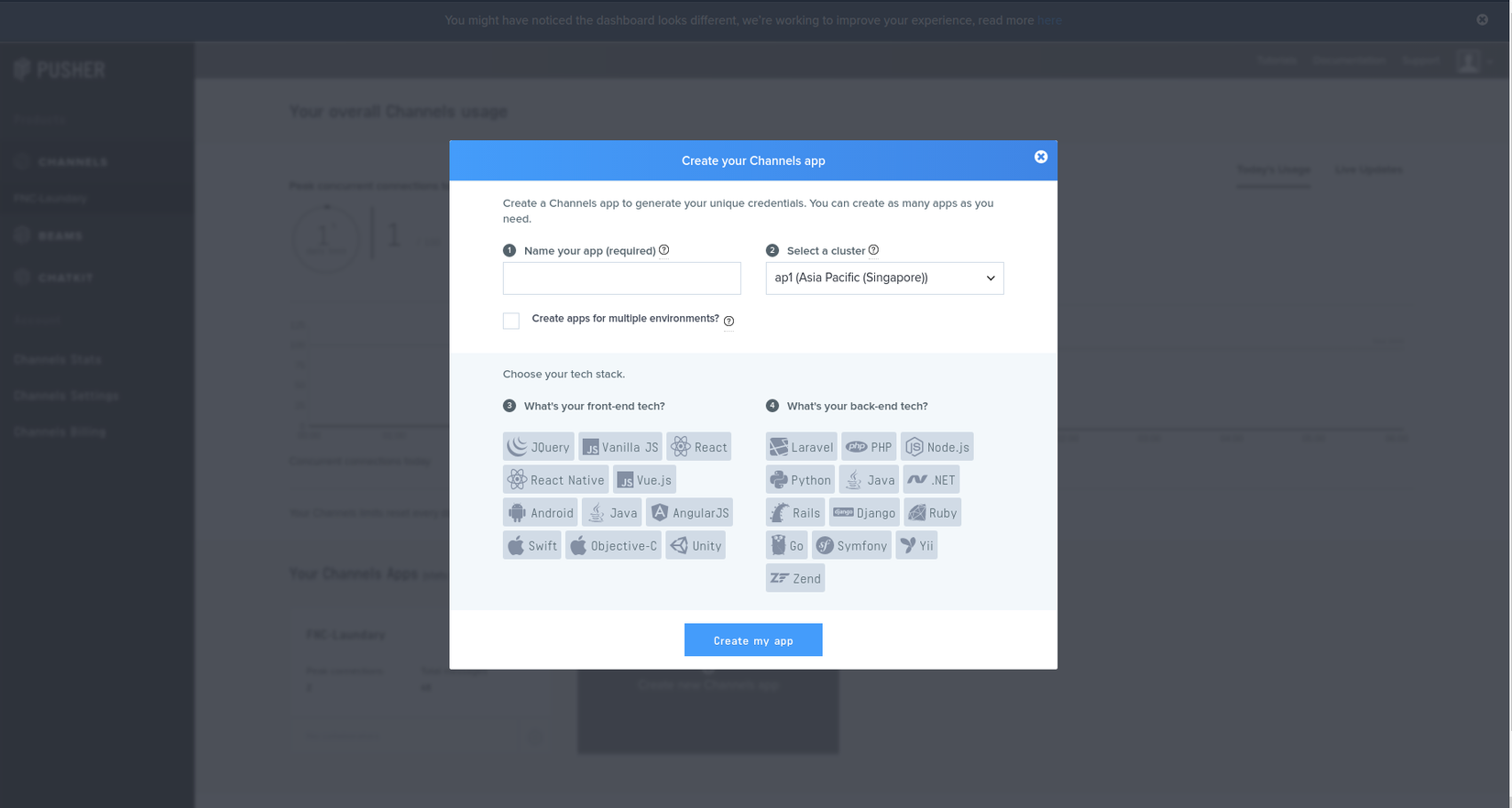
Task: Select Go back-end tech
Action: [787, 545]
